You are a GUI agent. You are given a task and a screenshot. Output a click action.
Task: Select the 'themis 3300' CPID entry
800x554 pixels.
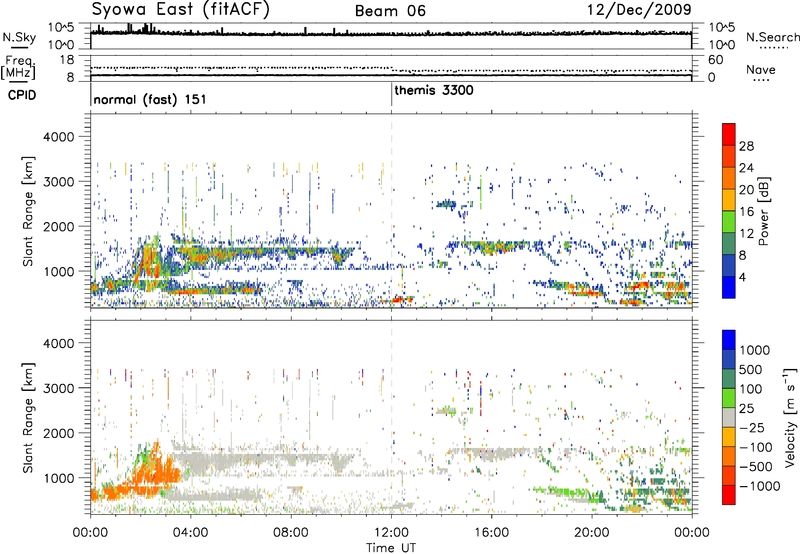(434, 90)
